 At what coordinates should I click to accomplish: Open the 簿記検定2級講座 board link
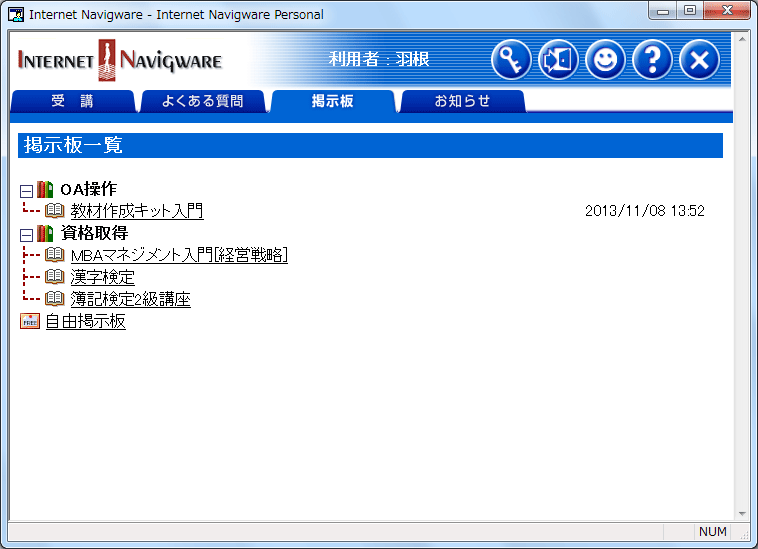(131, 299)
